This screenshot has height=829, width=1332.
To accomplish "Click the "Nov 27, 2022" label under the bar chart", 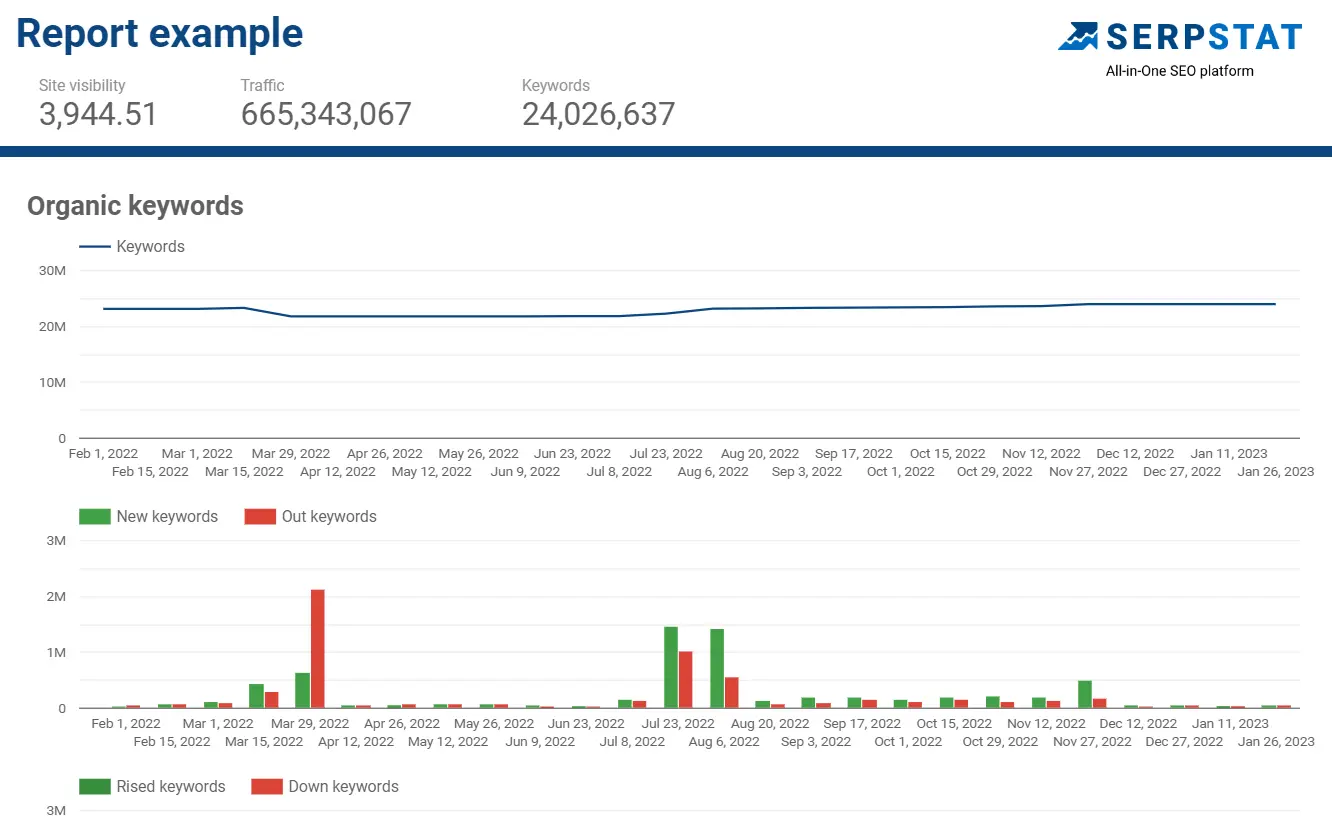I will click(x=1093, y=742).
